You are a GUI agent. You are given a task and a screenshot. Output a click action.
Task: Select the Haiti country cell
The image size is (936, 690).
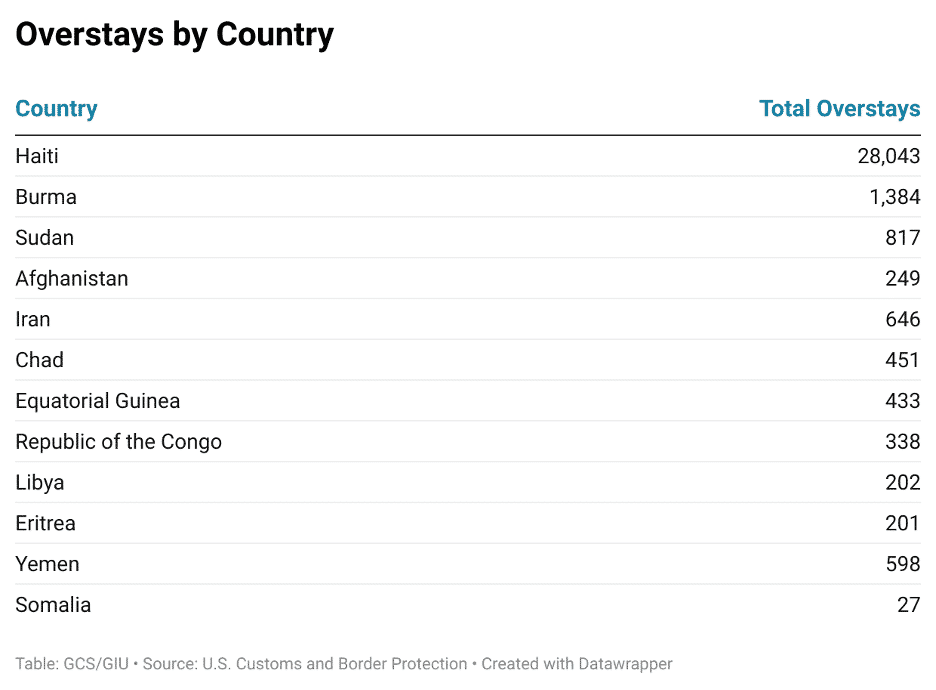pos(37,156)
